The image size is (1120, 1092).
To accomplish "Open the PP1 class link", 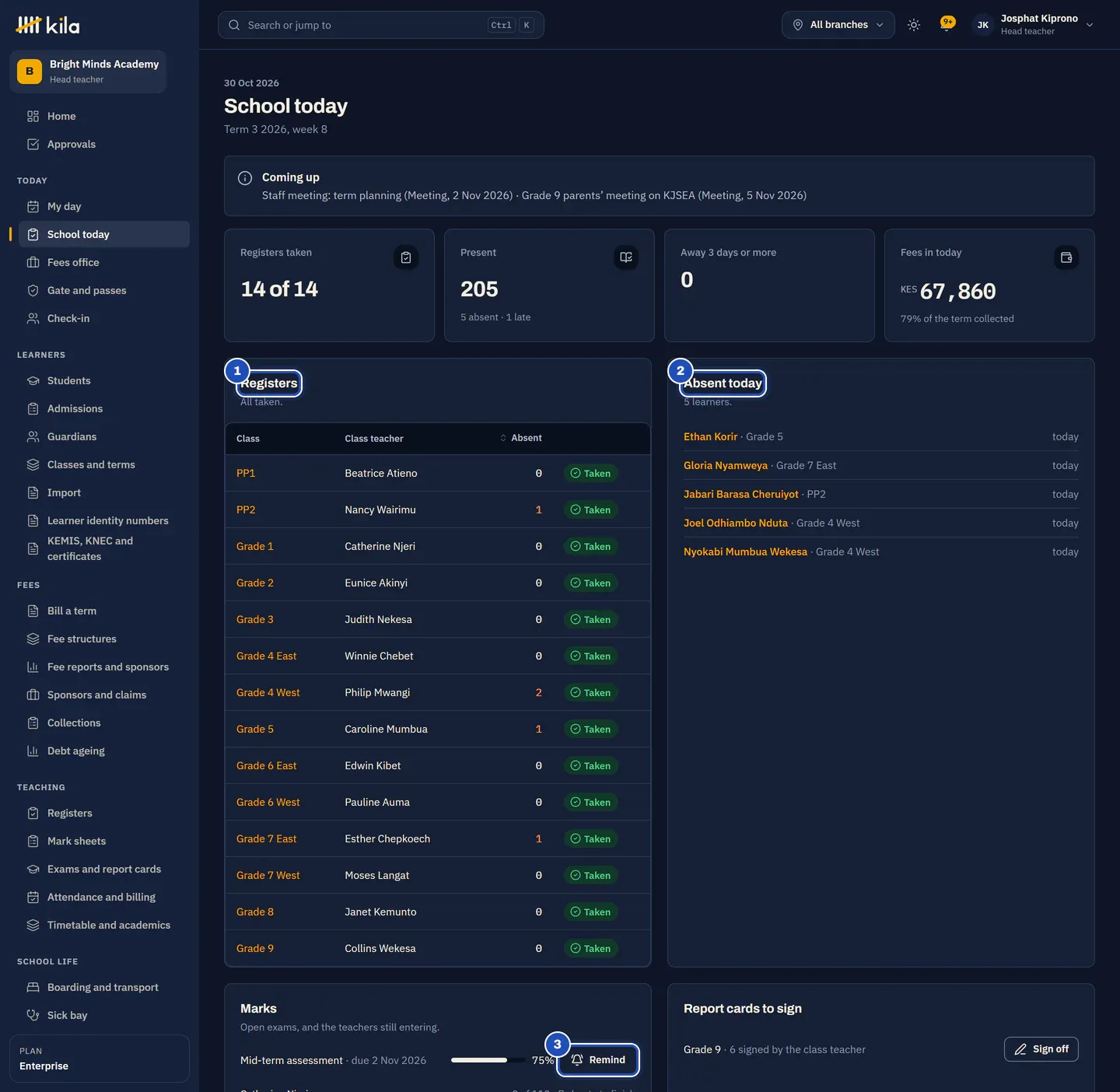I will pyautogui.click(x=246, y=473).
